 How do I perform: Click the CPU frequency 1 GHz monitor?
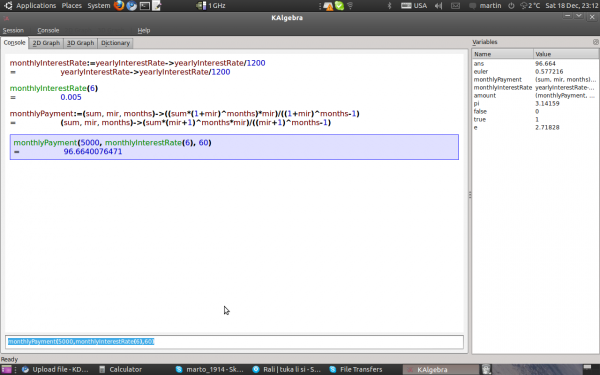pos(210,5)
